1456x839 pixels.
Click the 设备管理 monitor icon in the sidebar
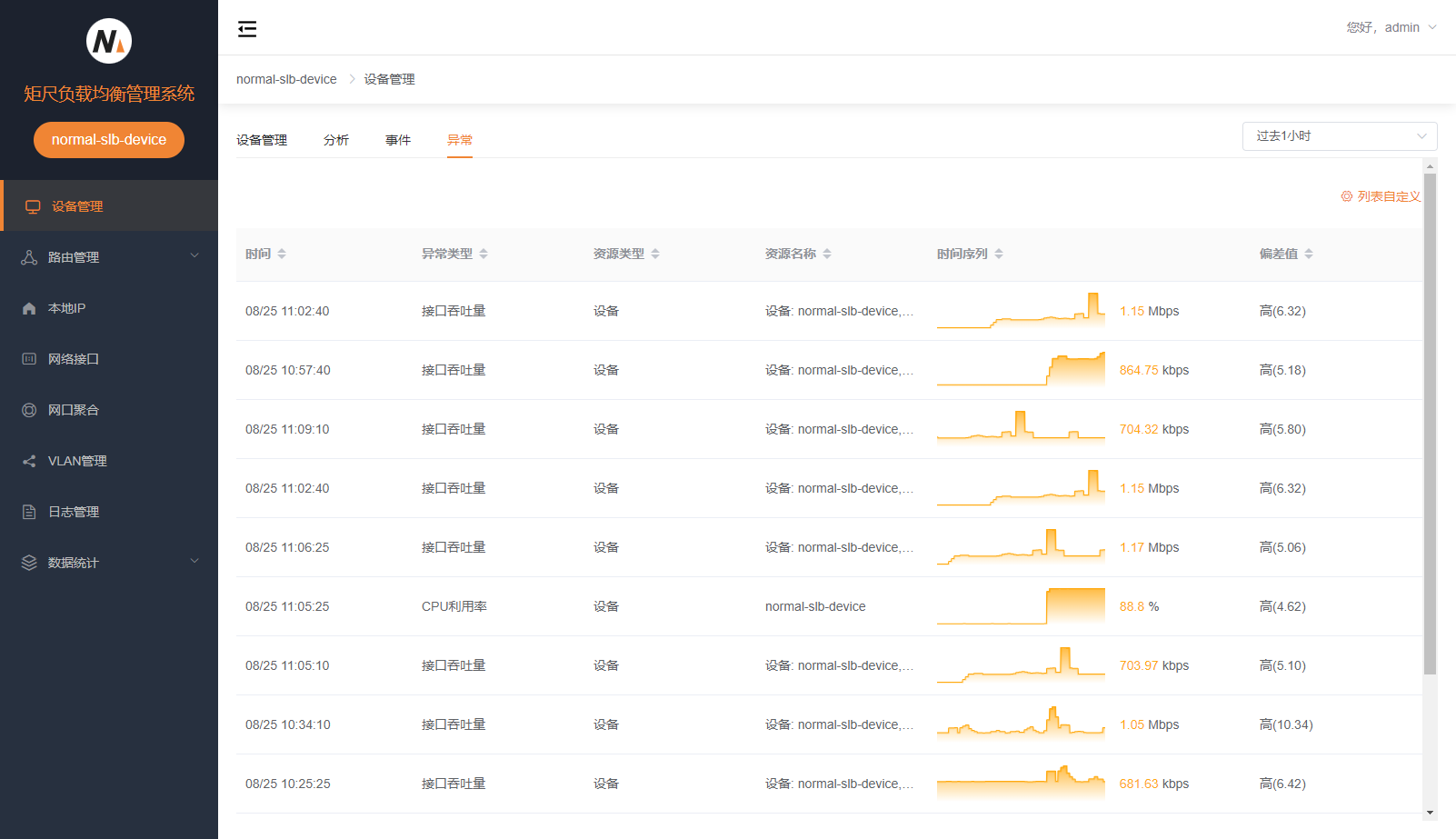[33, 206]
